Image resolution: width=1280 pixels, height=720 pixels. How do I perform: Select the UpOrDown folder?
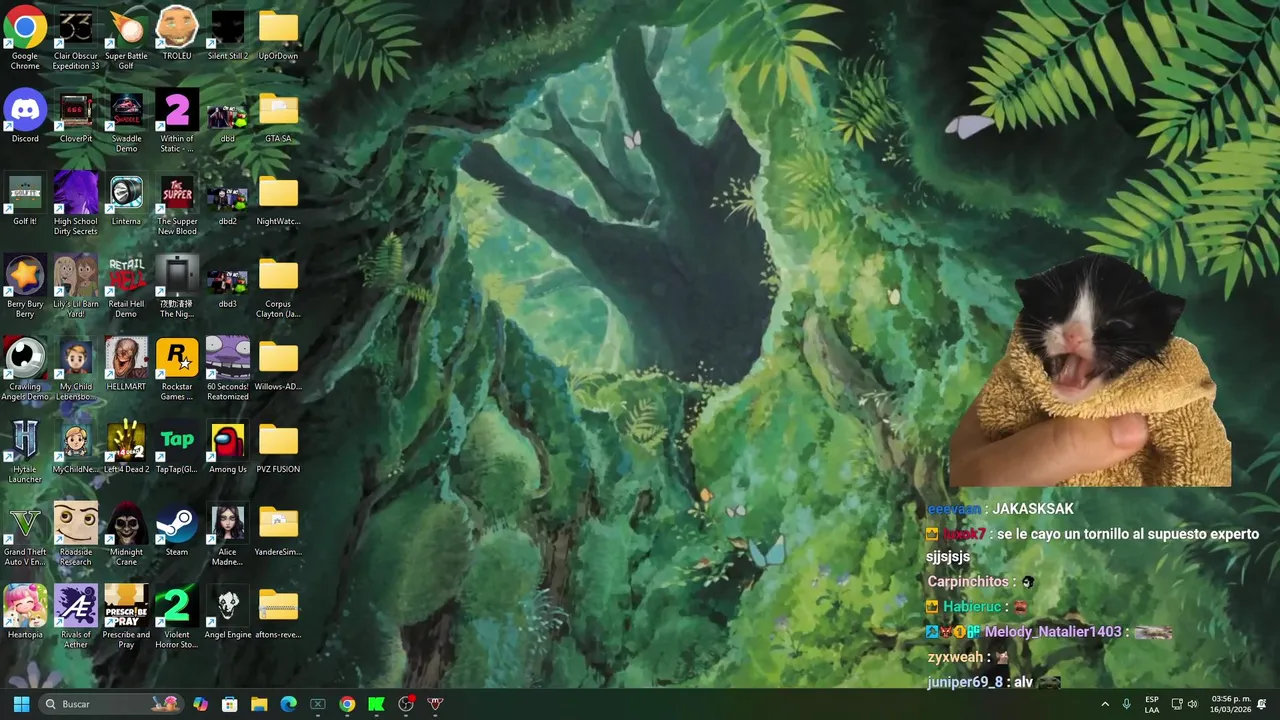coord(278,35)
